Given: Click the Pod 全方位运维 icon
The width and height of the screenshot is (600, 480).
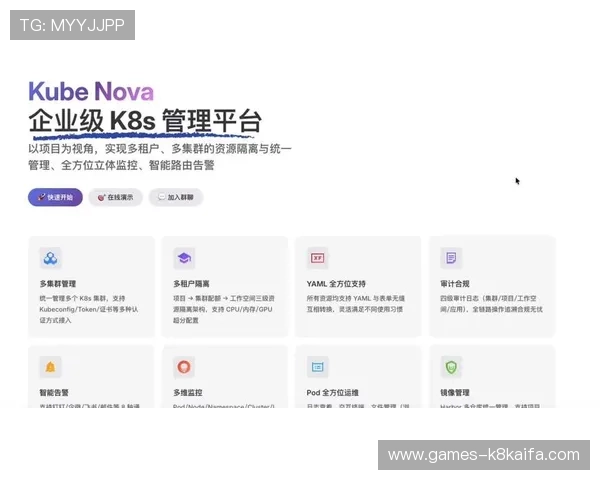Looking at the screenshot, I should pos(318,367).
